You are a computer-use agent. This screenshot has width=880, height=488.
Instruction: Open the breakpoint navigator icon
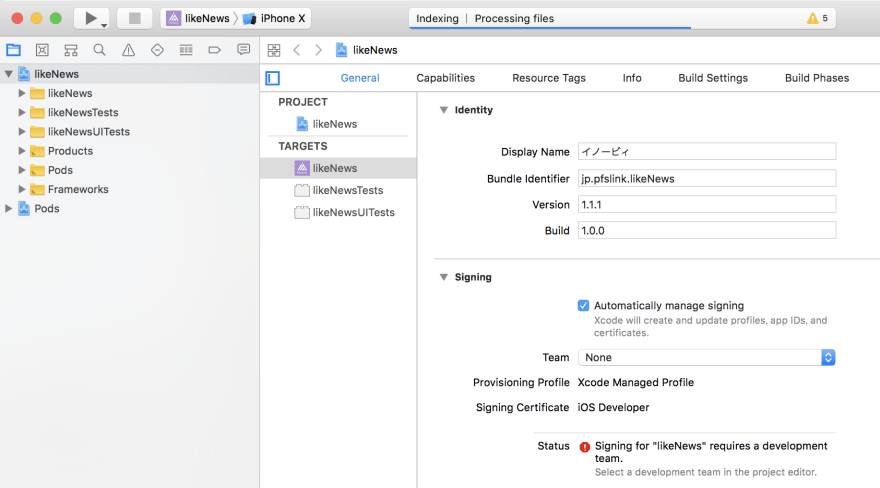click(x=214, y=50)
